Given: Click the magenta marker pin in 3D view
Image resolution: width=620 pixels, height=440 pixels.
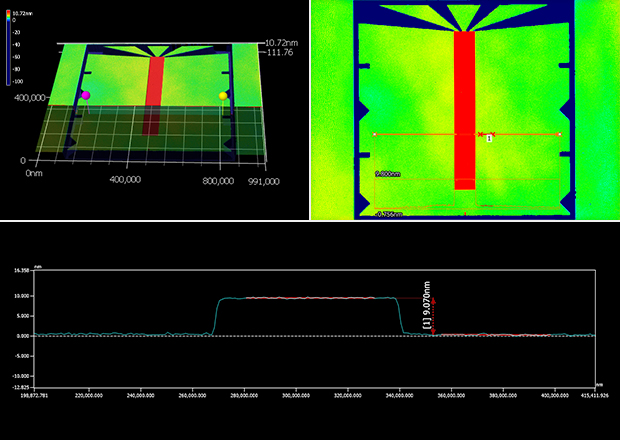Looking at the screenshot, I should (85, 95).
